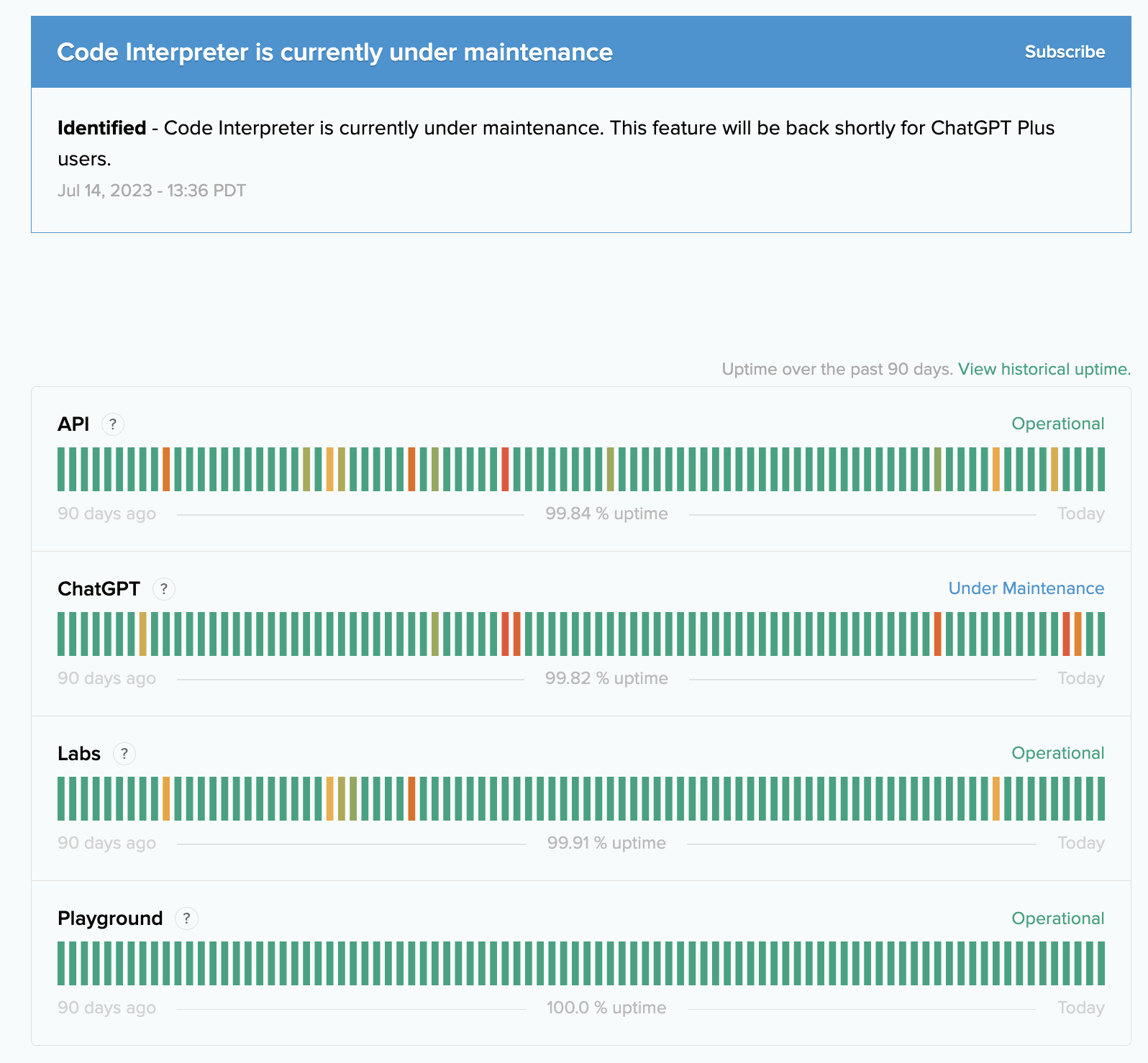Click 'Today' label under API uptime

[1081, 514]
